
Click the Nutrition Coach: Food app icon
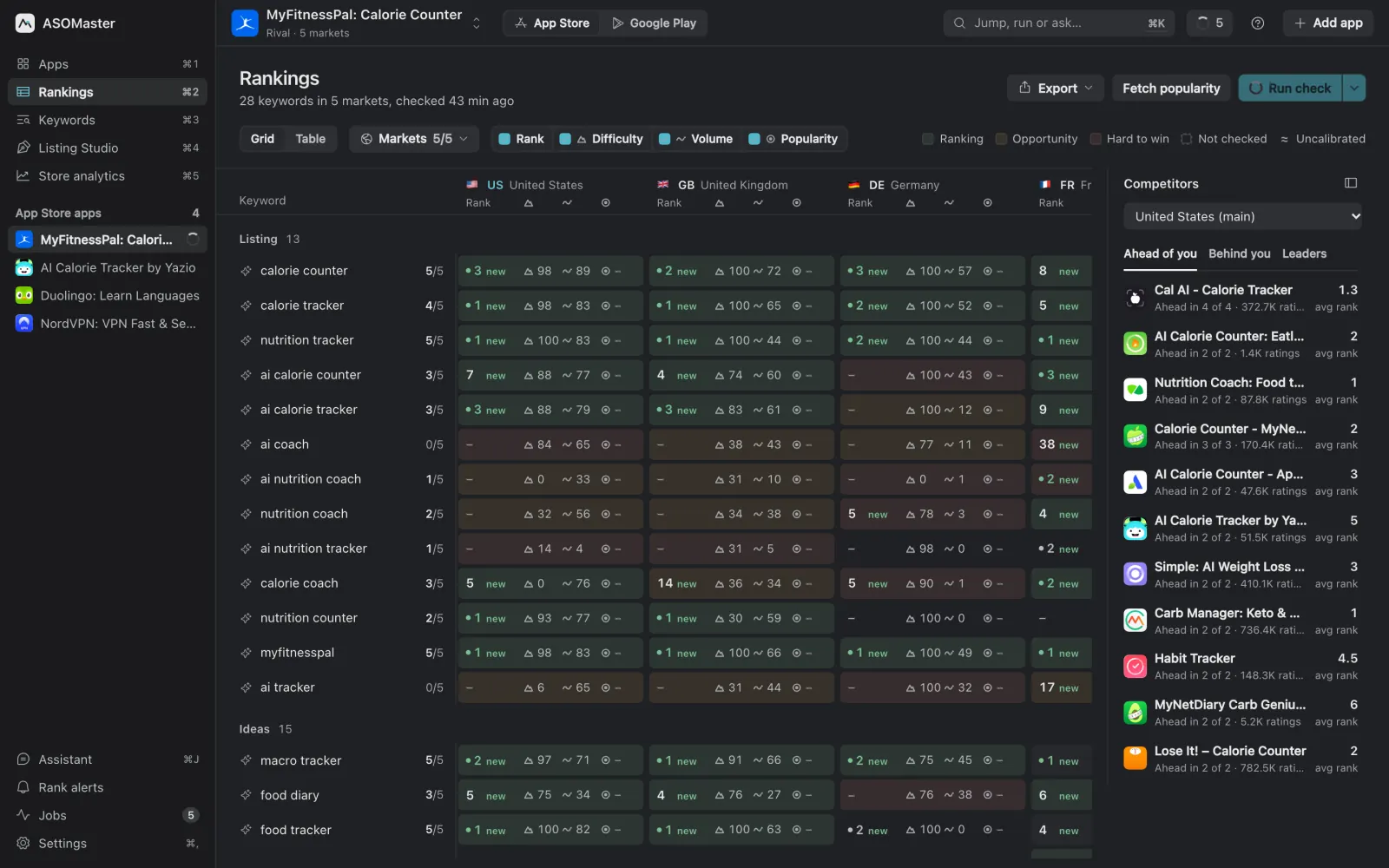pos(1135,391)
